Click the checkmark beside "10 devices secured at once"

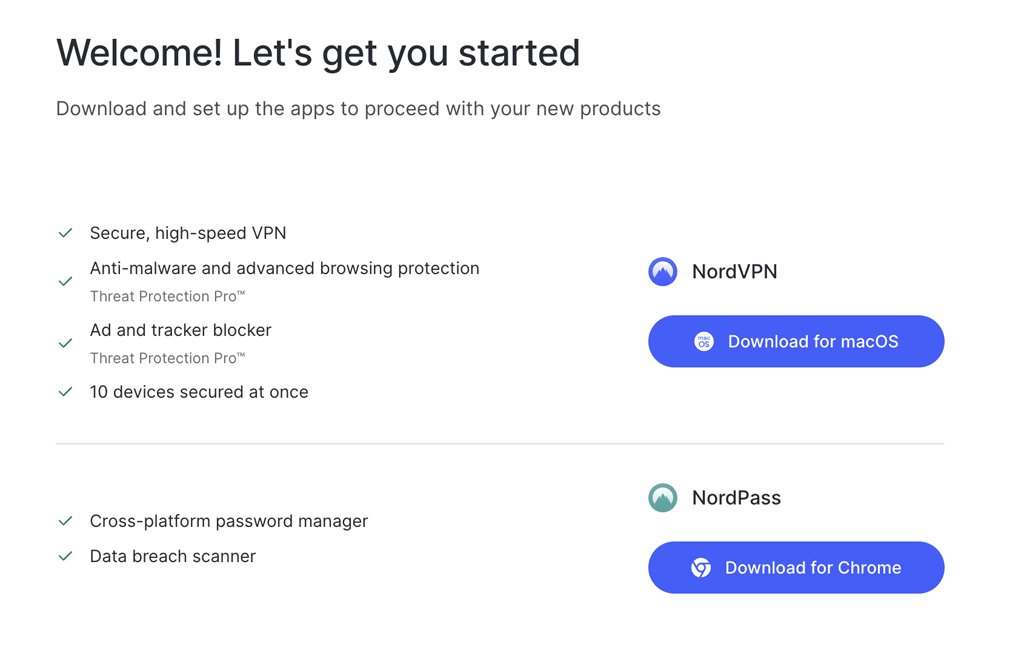point(65,391)
